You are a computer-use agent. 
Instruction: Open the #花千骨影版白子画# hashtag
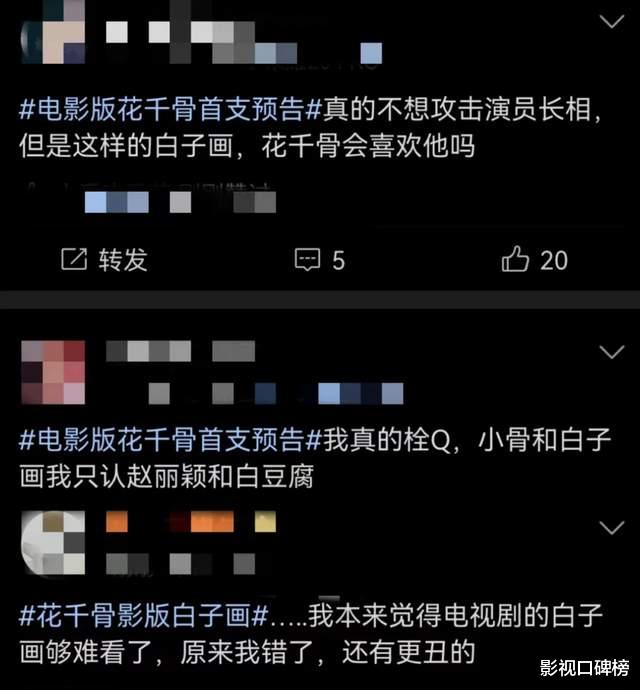pos(143,615)
